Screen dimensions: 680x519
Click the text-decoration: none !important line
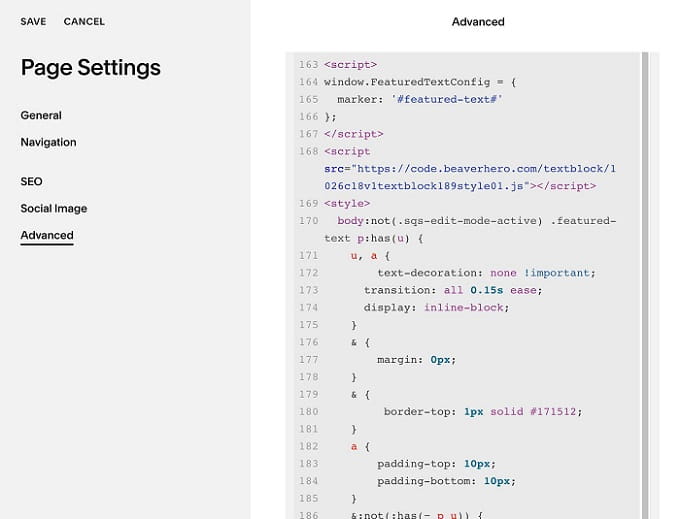[x=487, y=273]
